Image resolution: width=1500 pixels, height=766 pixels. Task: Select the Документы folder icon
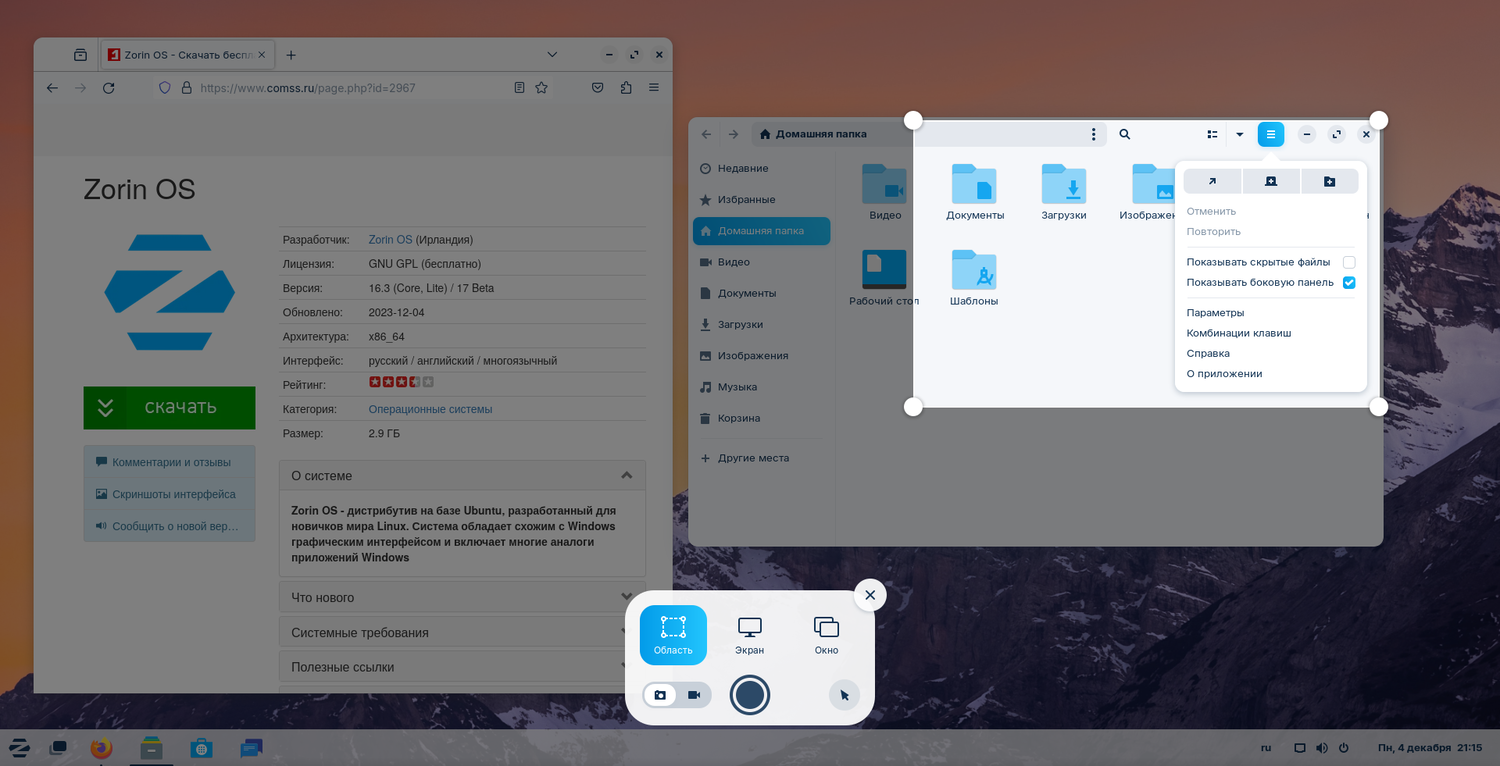(x=975, y=184)
